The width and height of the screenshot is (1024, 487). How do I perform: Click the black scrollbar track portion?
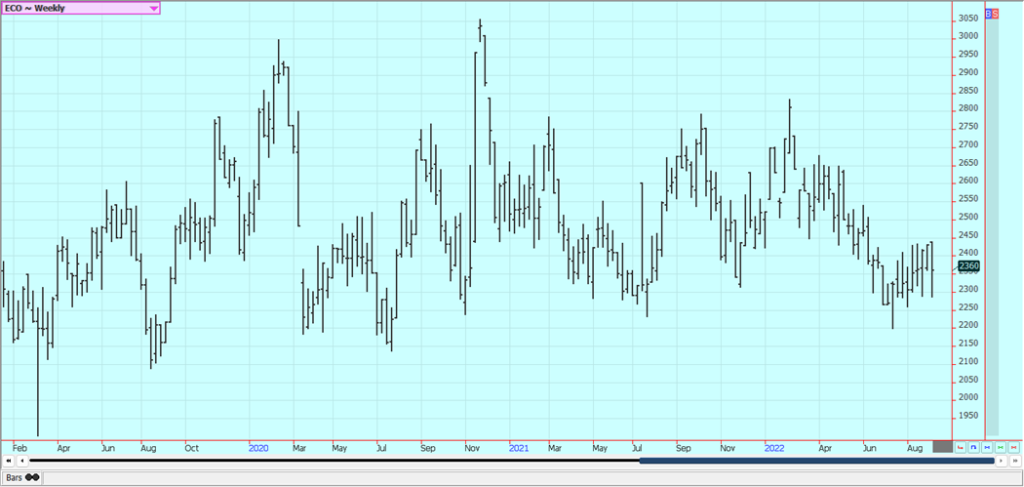tap(334, 461)
